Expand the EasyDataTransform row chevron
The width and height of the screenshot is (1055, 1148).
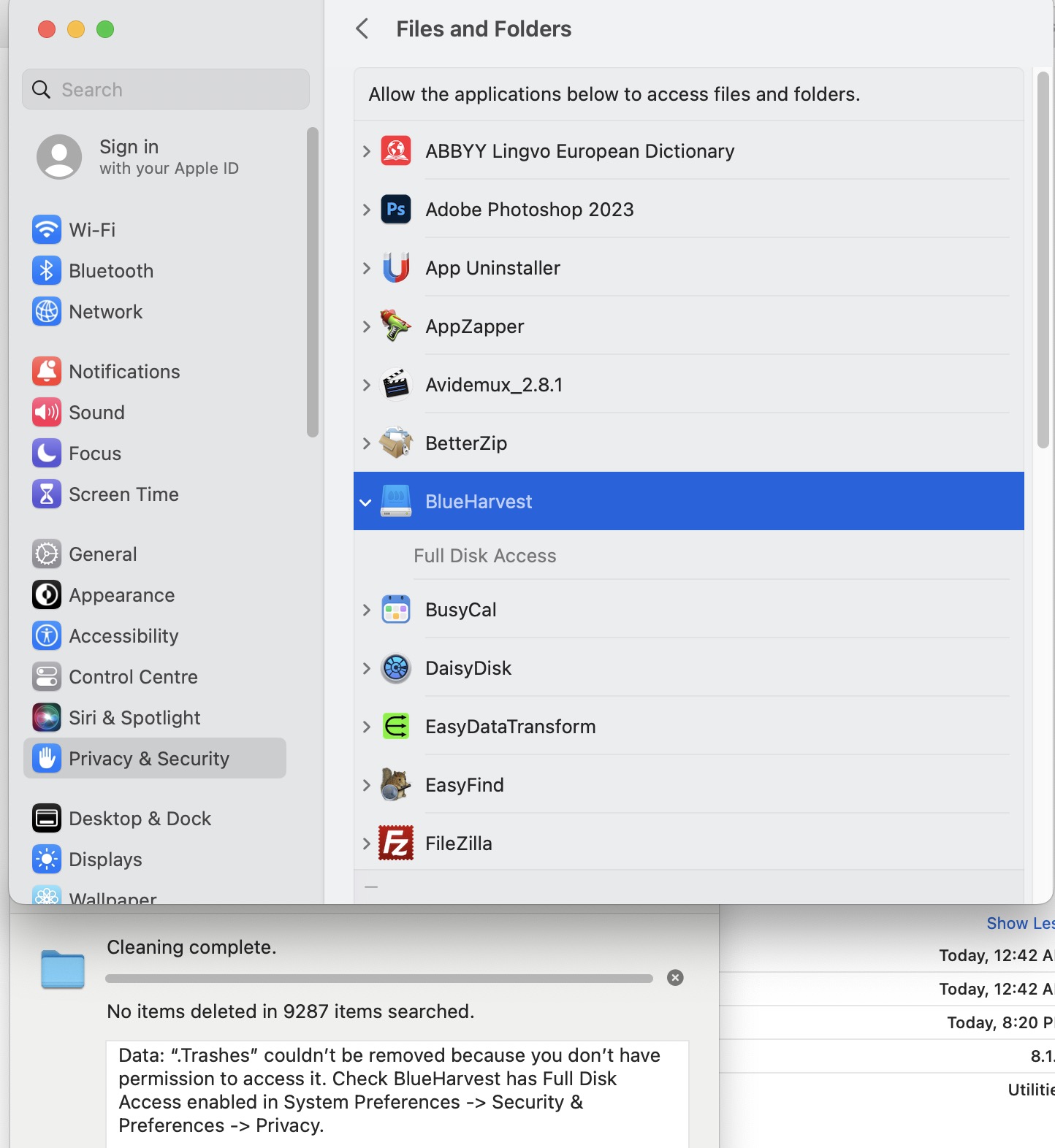click(x=367, y=727)
